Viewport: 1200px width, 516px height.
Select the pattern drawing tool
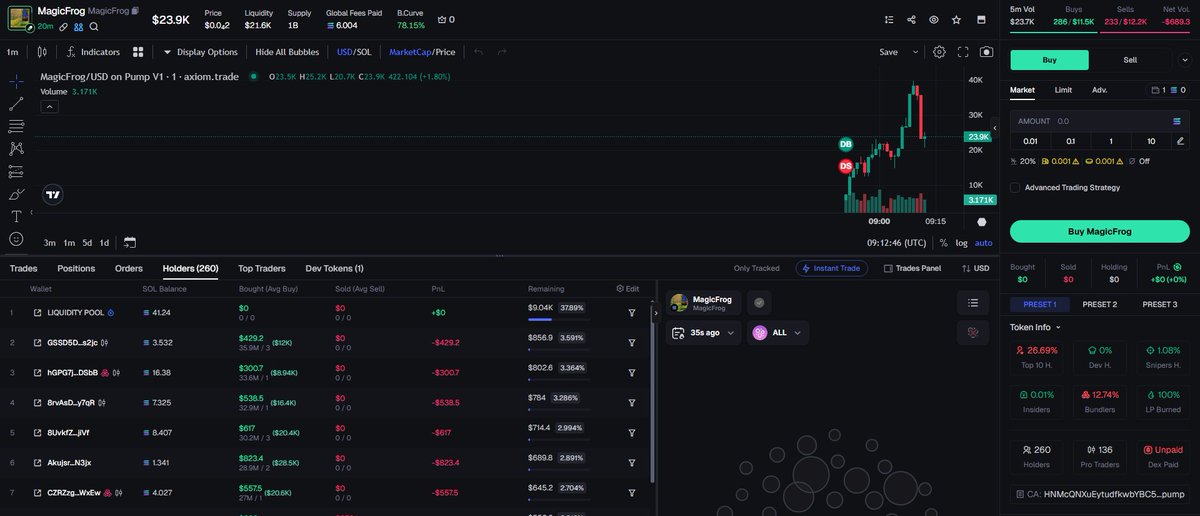click(x=16, y=148)
